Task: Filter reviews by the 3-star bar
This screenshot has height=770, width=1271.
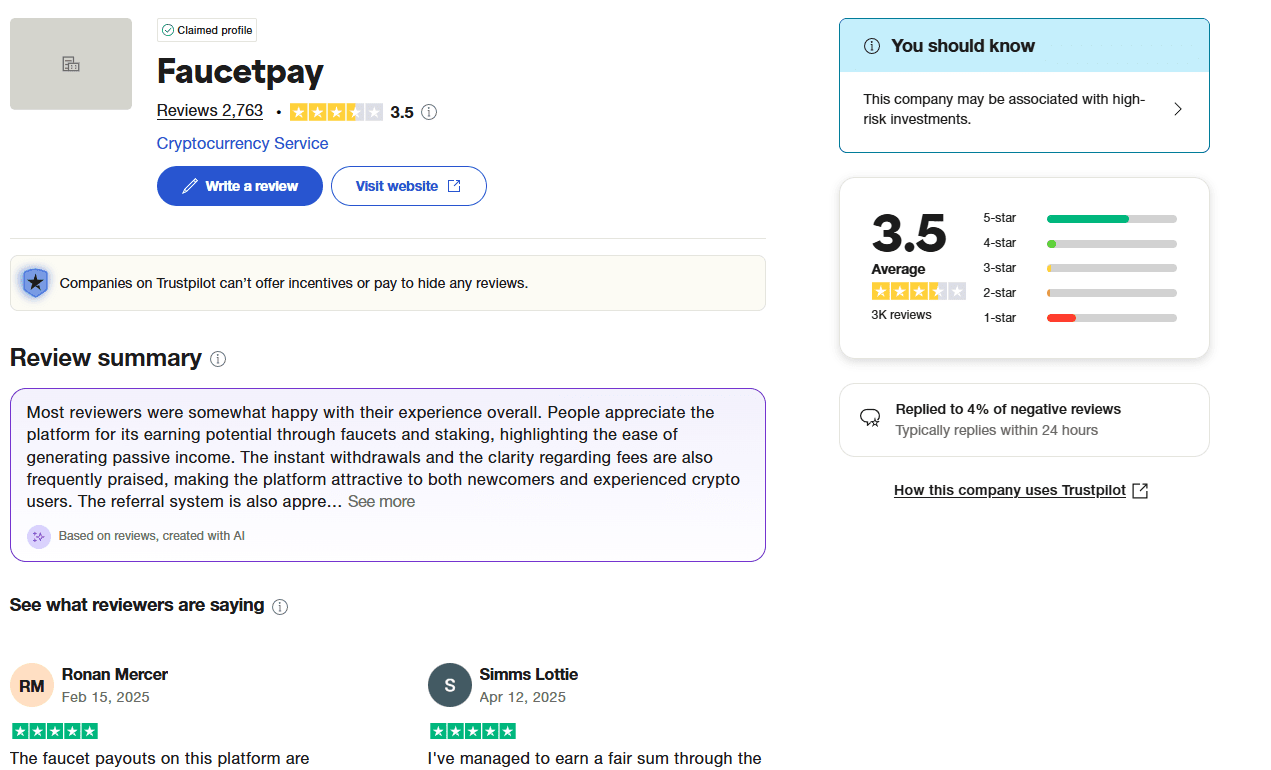Action: coord(1112,268)
